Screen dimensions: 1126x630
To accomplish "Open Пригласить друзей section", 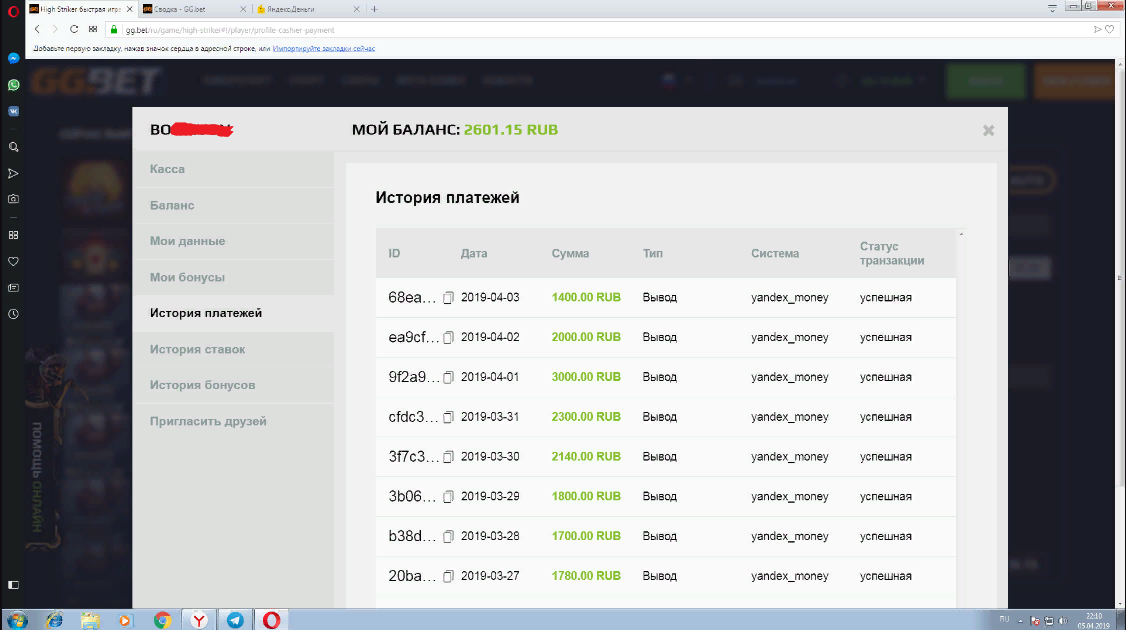I will coord(233,422).
